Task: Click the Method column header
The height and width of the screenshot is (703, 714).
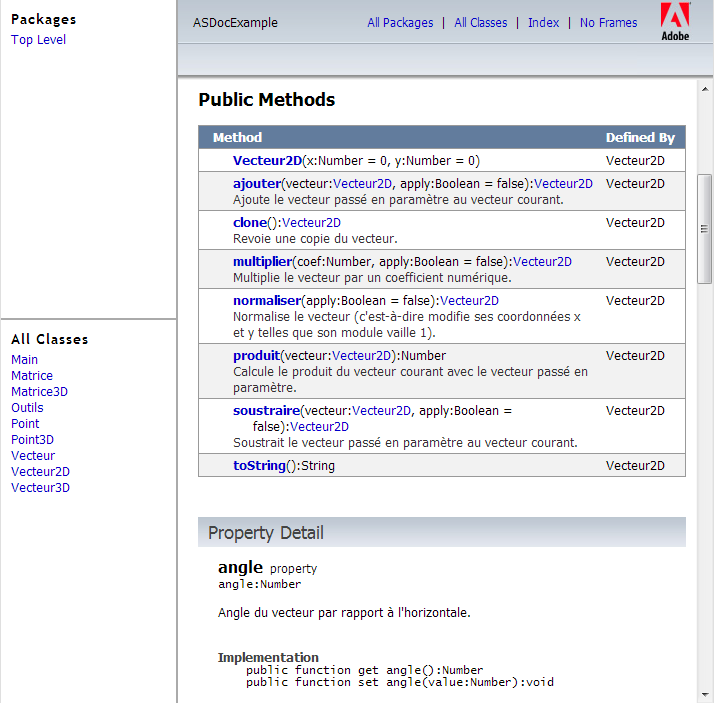Action: coord(237,138)
